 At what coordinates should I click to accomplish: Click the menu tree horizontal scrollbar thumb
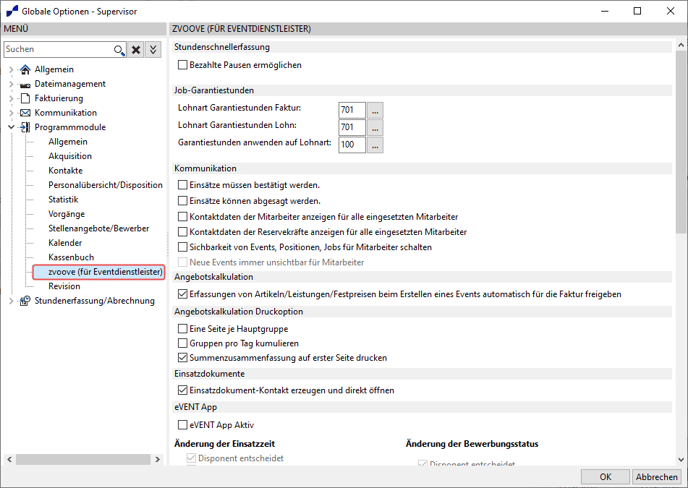[x=83, y=459]
